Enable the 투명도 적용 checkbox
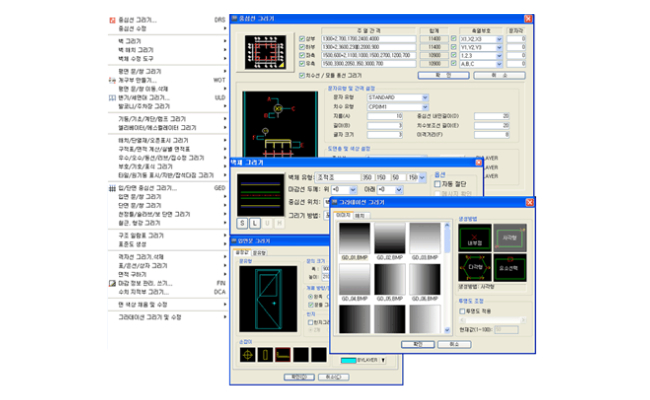Screen dimensions: 650x400 (x=462, y=310)
